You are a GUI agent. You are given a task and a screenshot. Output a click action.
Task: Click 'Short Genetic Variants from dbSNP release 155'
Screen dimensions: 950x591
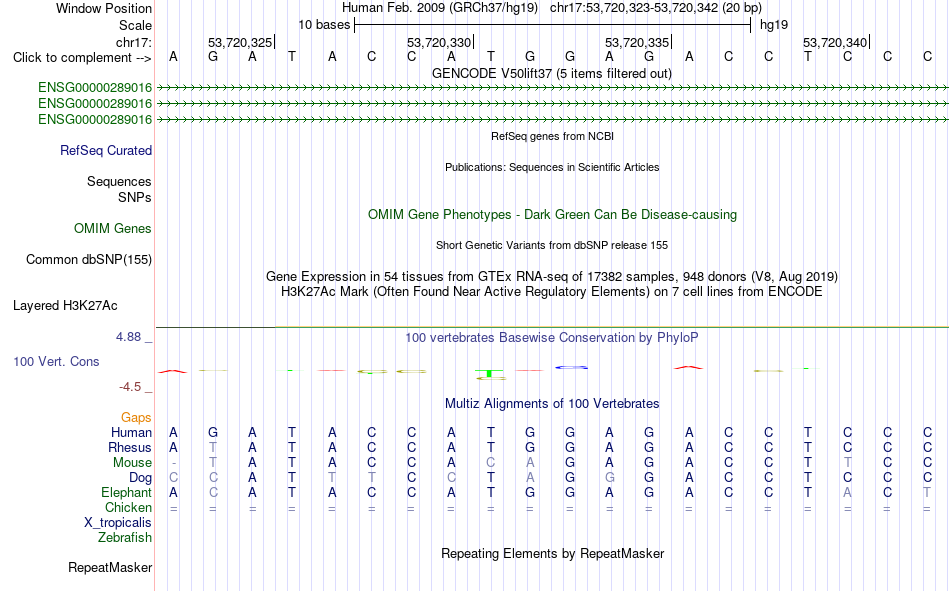(552, 245)
